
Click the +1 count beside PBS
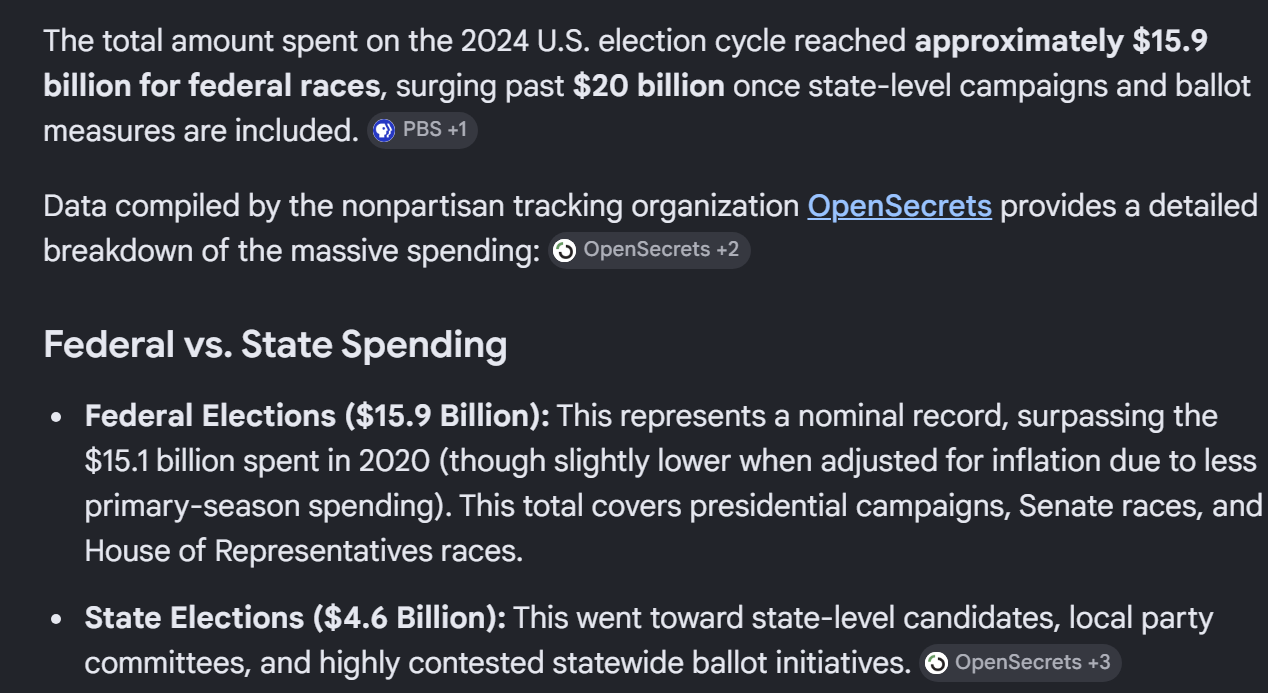coord(456,131)
